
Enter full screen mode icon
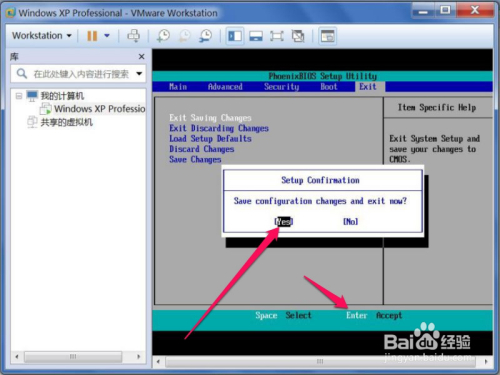click(277, 36)
